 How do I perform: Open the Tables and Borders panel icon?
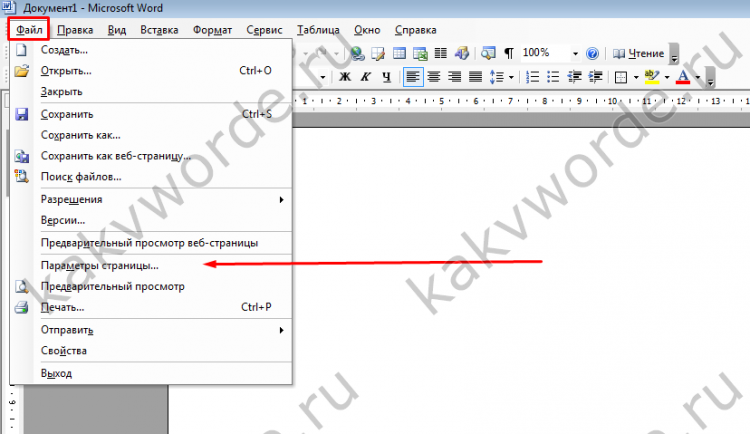click(x=378, y=53)
